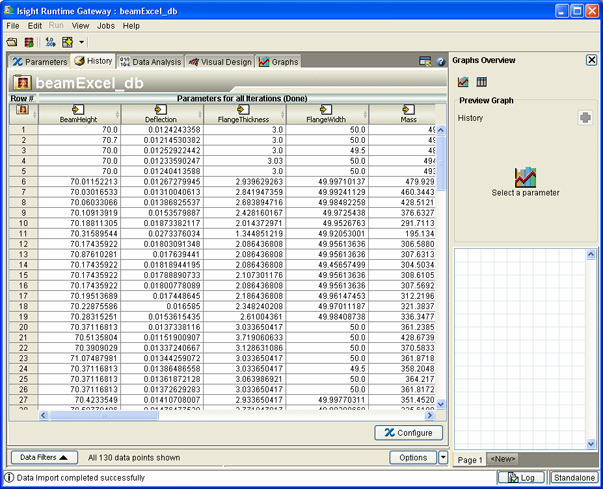Open the toolbar dropdown arrow beside star icon

(82, 42)
